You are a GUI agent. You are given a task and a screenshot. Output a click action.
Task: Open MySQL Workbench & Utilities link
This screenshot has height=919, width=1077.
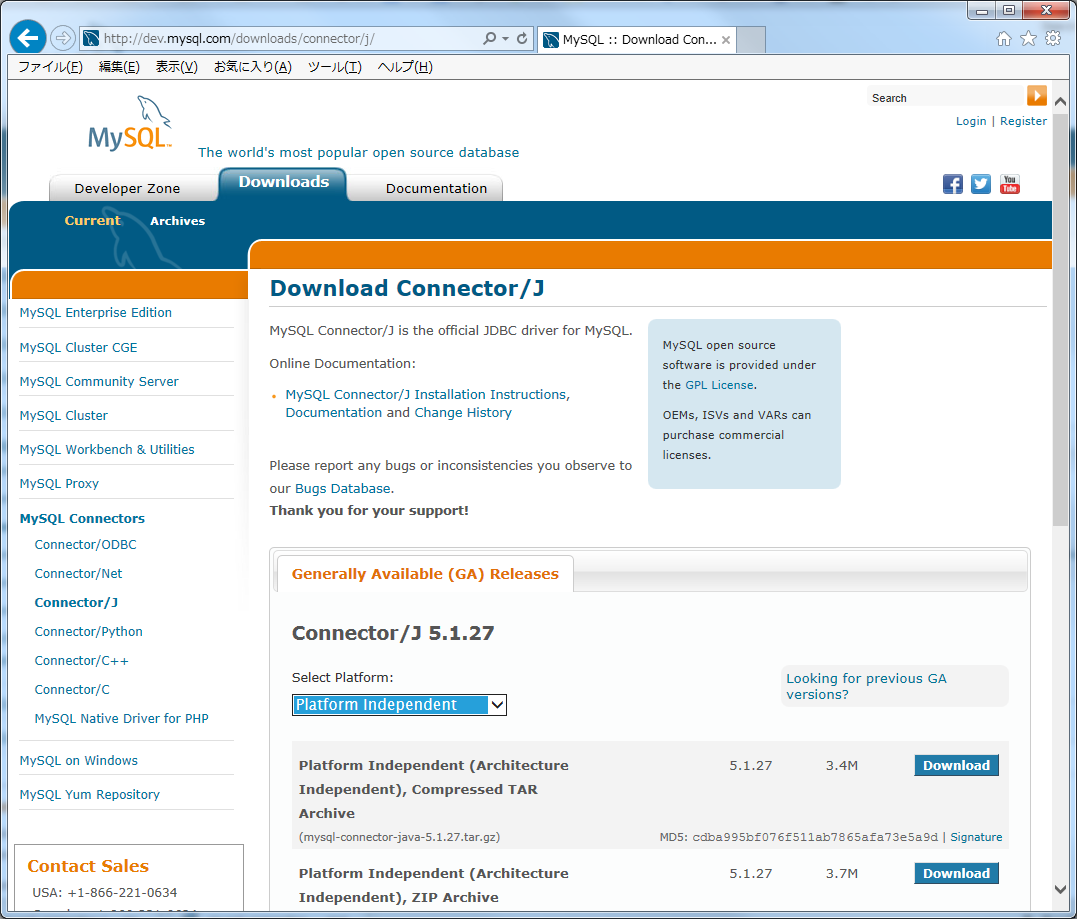(106, 449)
